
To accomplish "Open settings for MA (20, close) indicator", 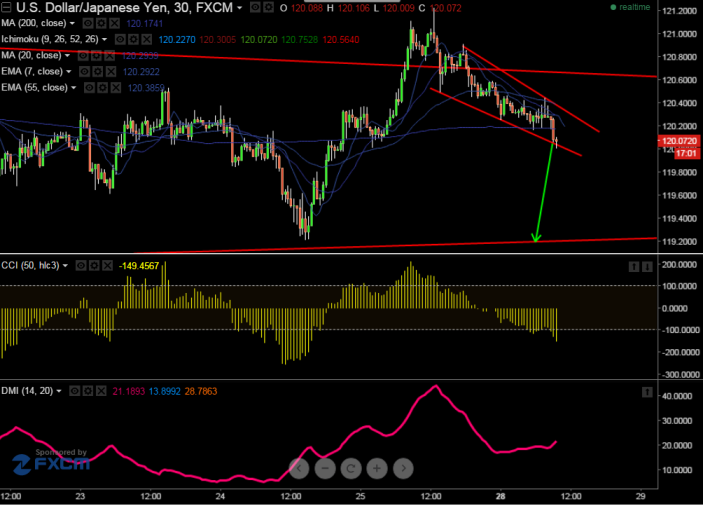I will [96, 56].
